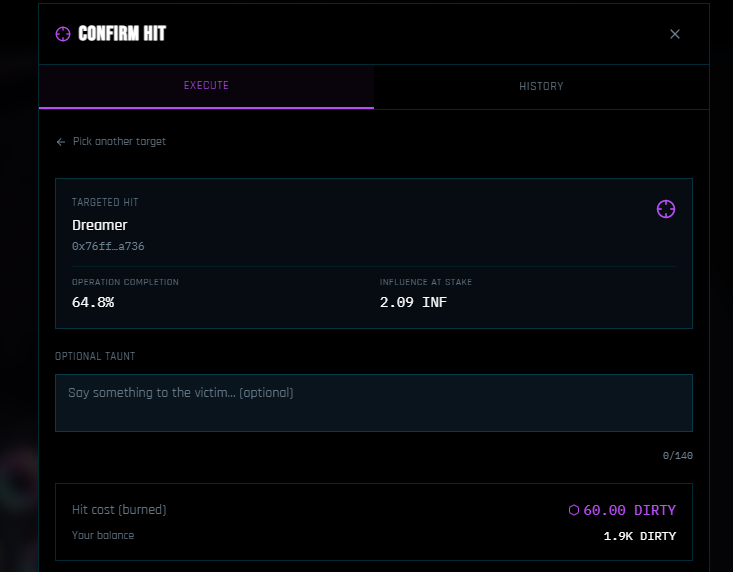733x572 pixels.
Task: Select the target name Dreamer
Action: (x=100, y=225)
